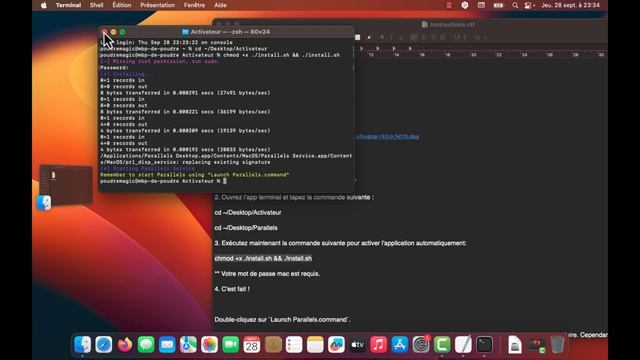
Task: Open Reminders app in dock
Action: tap(294, 345)
